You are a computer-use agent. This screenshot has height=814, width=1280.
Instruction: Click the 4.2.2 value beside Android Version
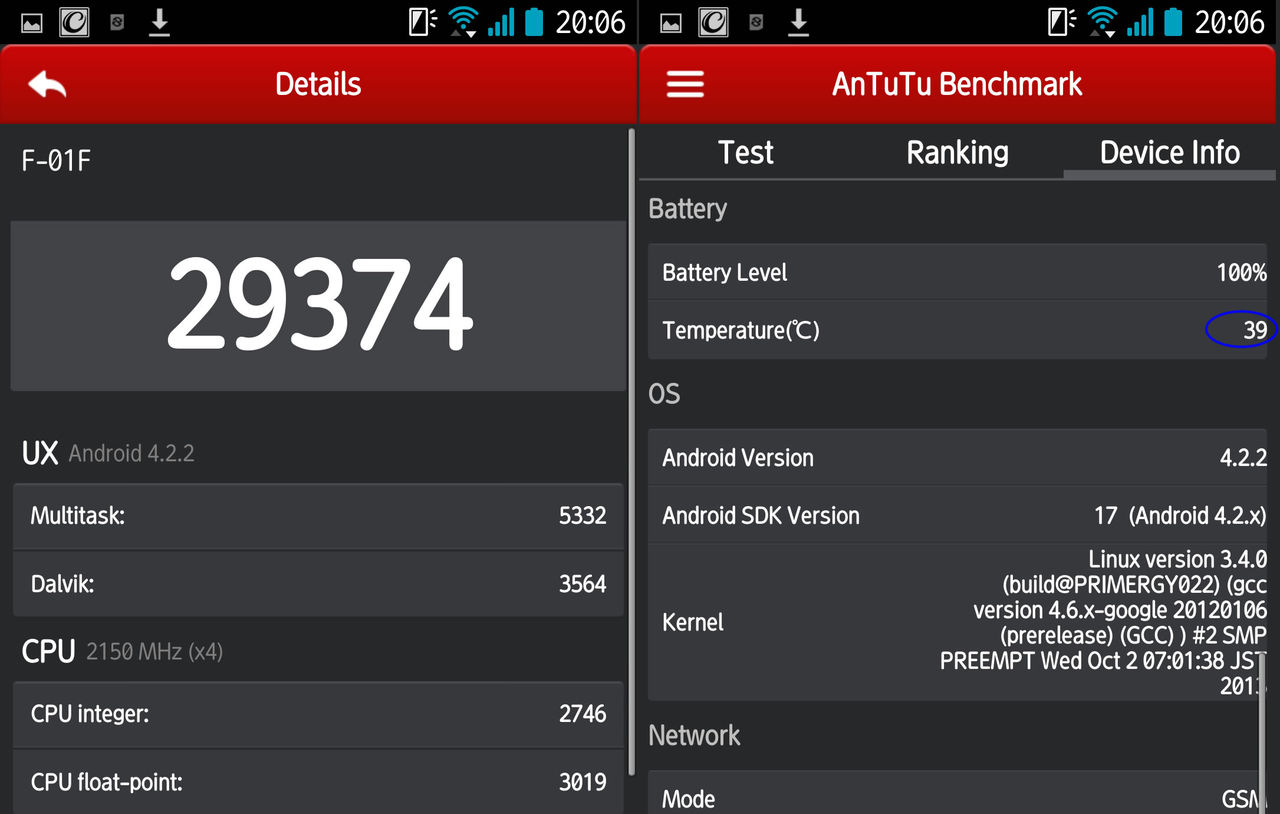(x=1243, y=458)
